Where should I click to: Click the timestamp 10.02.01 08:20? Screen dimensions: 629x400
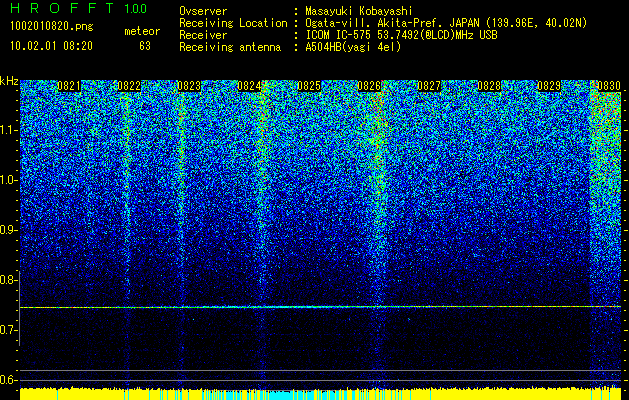(x=51, y=46)
